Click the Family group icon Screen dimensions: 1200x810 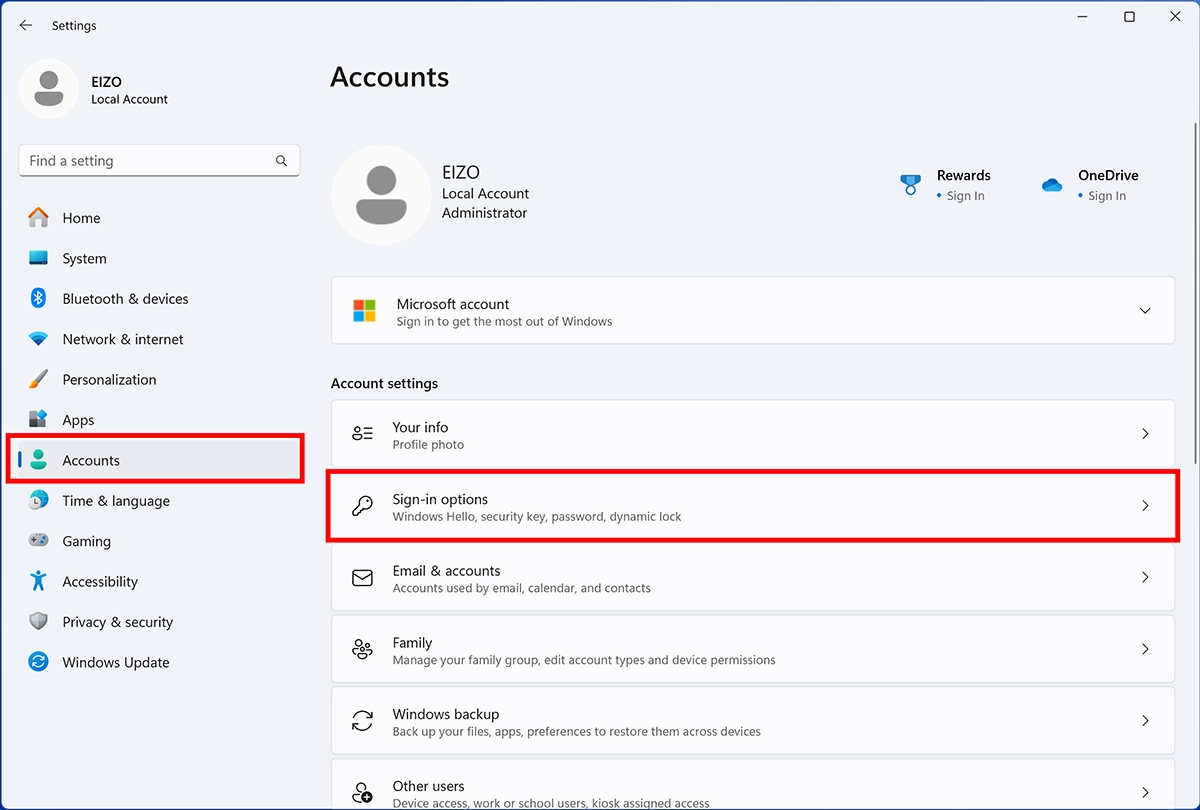click(x=362, y=650)
